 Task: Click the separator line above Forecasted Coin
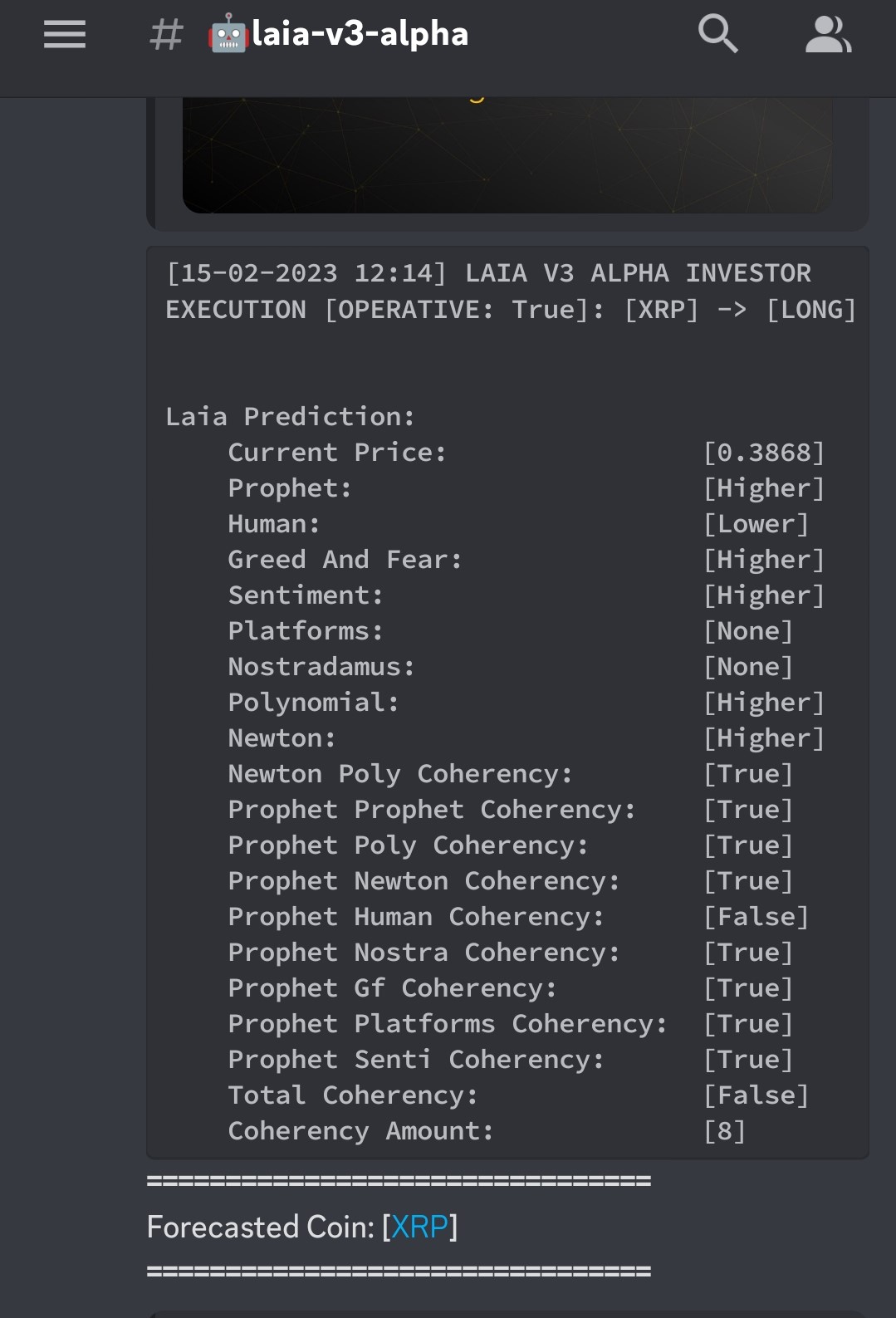pyautogui.click(x=399, y=1181)
